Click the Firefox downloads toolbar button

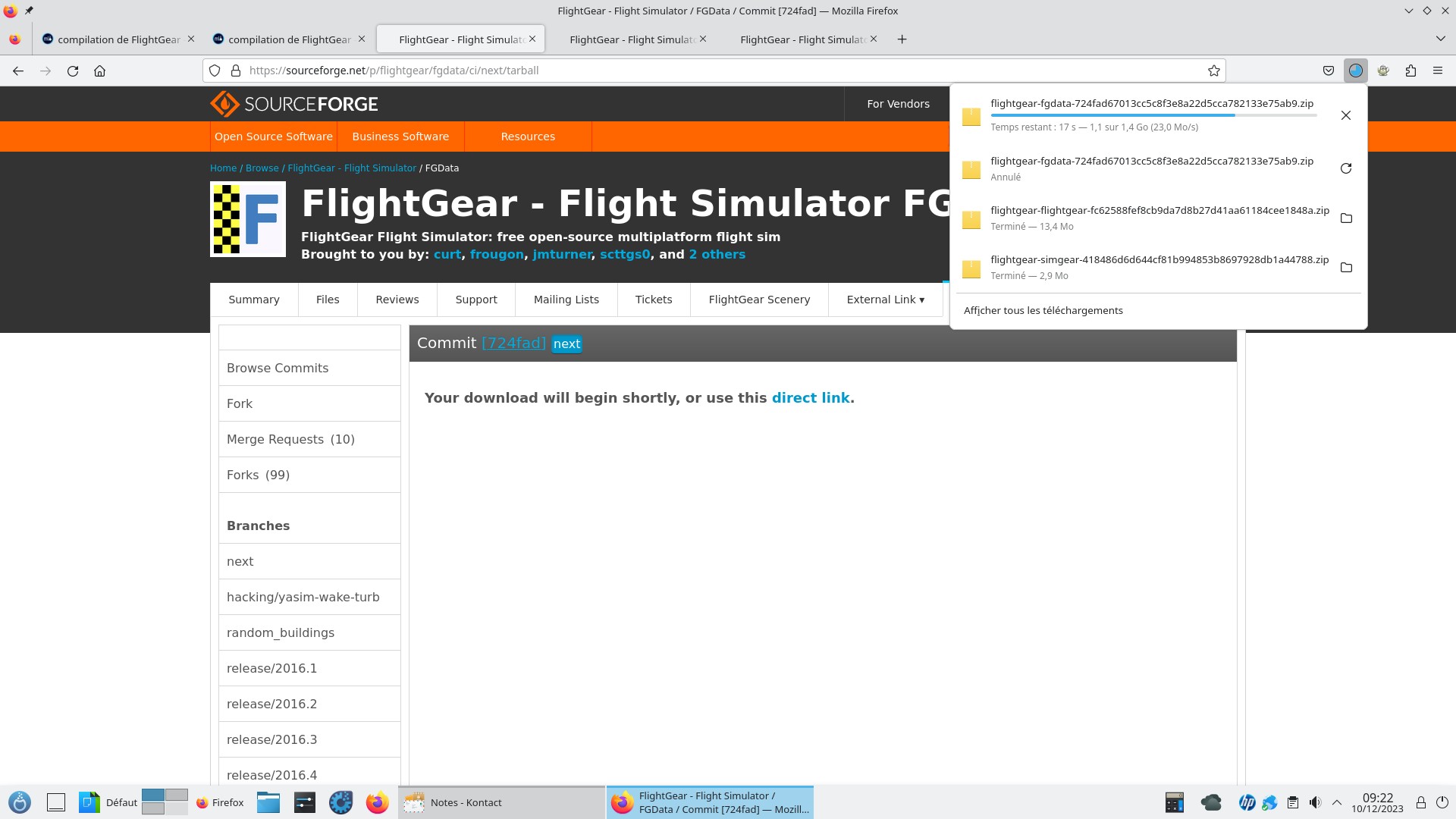coord(1355,71)
